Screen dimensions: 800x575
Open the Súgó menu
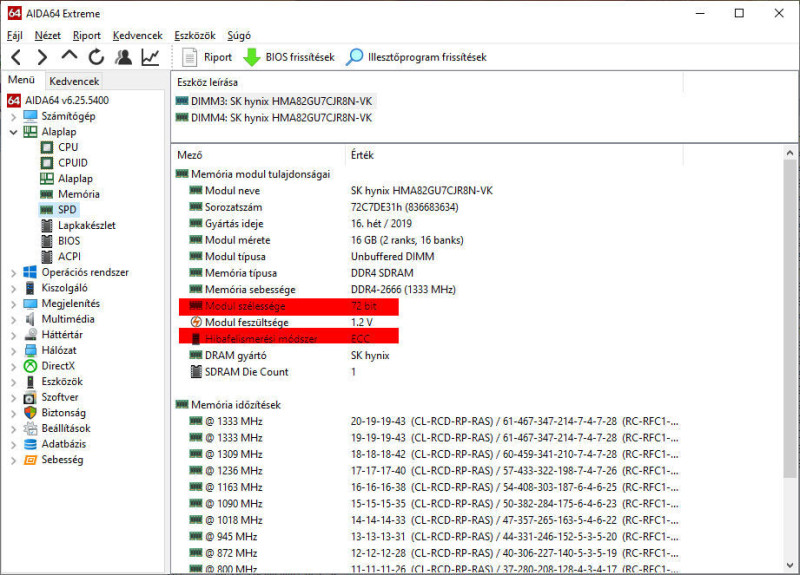pos(239,35)
